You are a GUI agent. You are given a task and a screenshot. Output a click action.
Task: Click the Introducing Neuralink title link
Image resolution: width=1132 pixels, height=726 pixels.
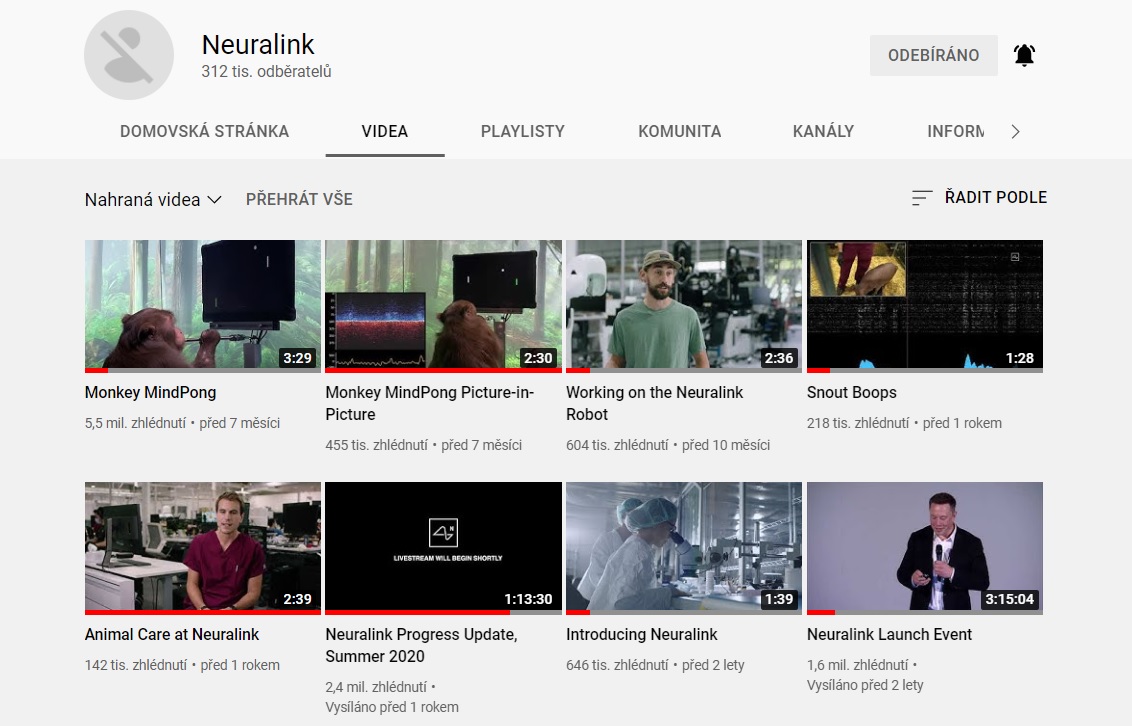tap(642, 634)
